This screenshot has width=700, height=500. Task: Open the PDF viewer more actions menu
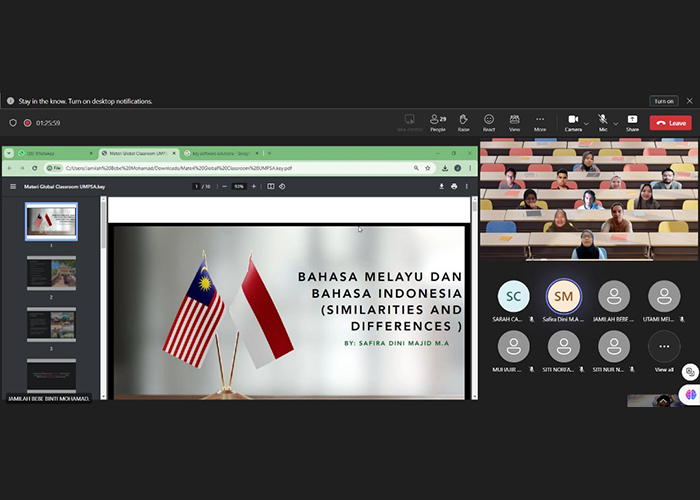click(467, 186)
